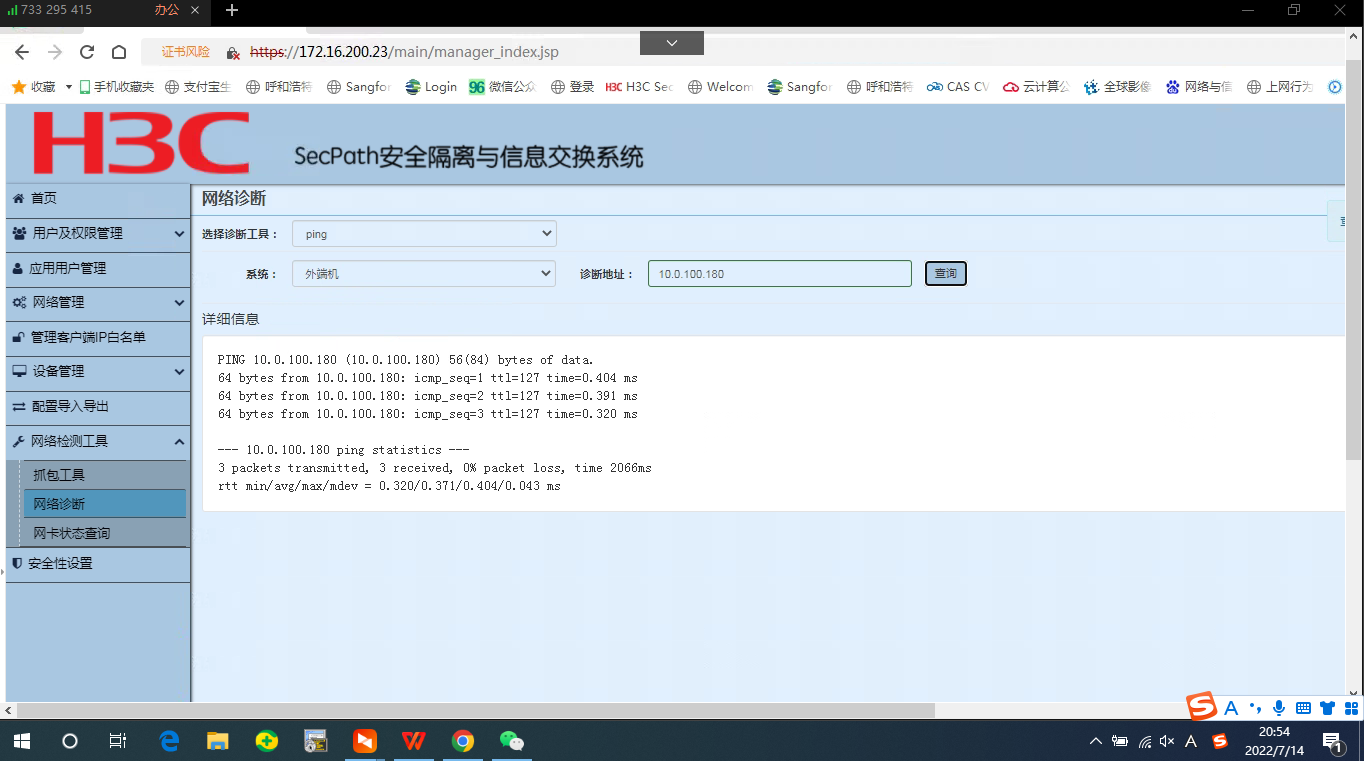
Task: Expand the 网络管理 sidebar menu
Action: click(x=97, y=302)
